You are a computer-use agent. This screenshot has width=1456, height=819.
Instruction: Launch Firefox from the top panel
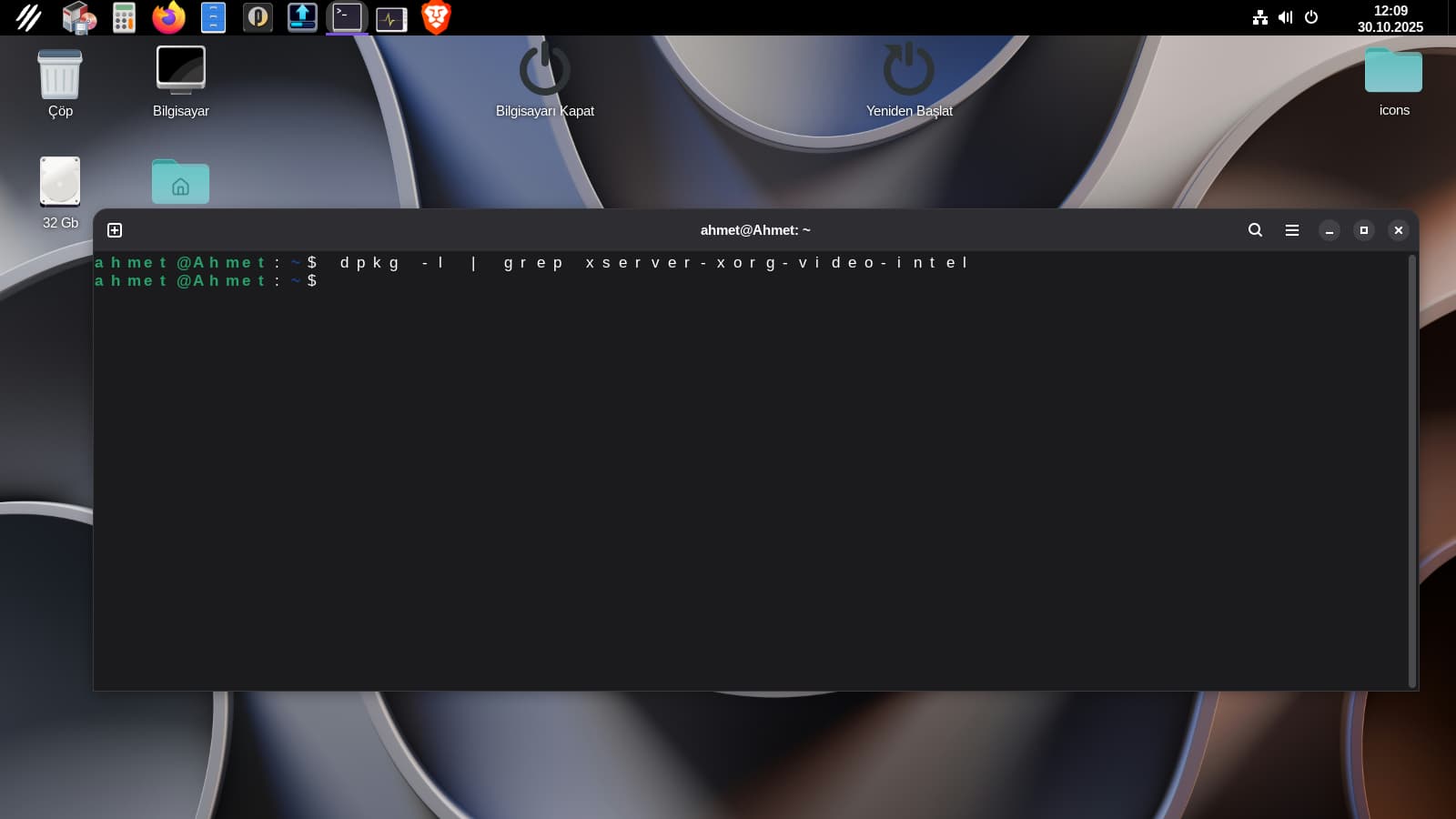coord(168,17)
